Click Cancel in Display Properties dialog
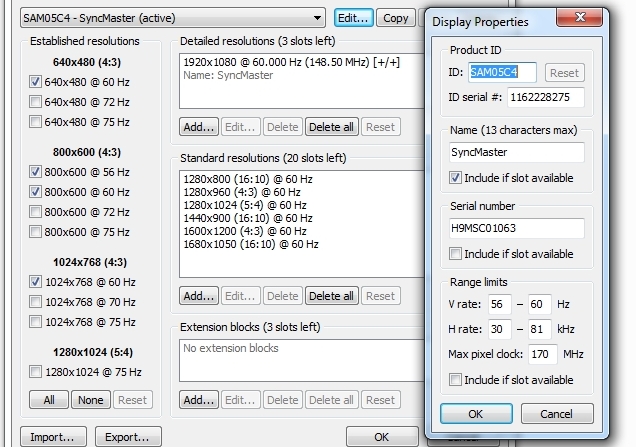 (556, 414)
